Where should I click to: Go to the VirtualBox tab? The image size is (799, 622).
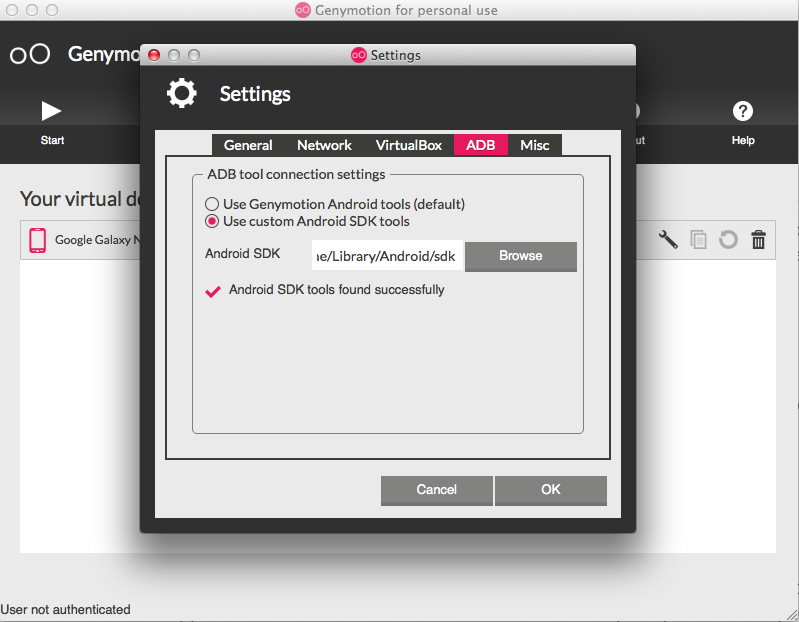coord(409,145)
